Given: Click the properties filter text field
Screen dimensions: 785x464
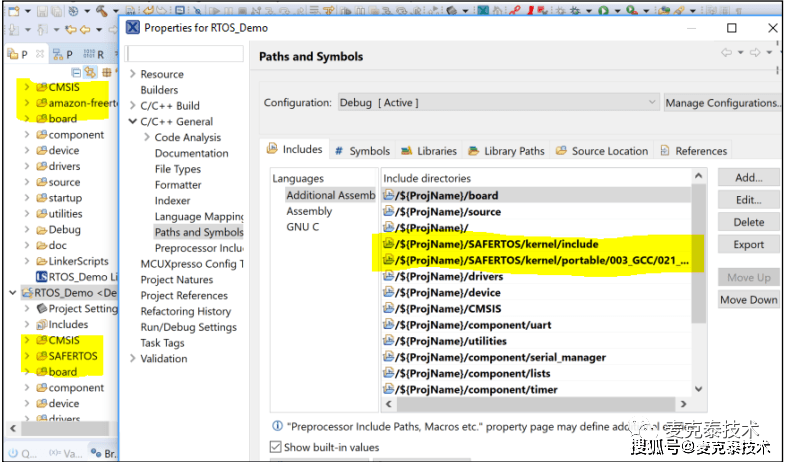Looking at the screenshot, I should tap(185, 52).
